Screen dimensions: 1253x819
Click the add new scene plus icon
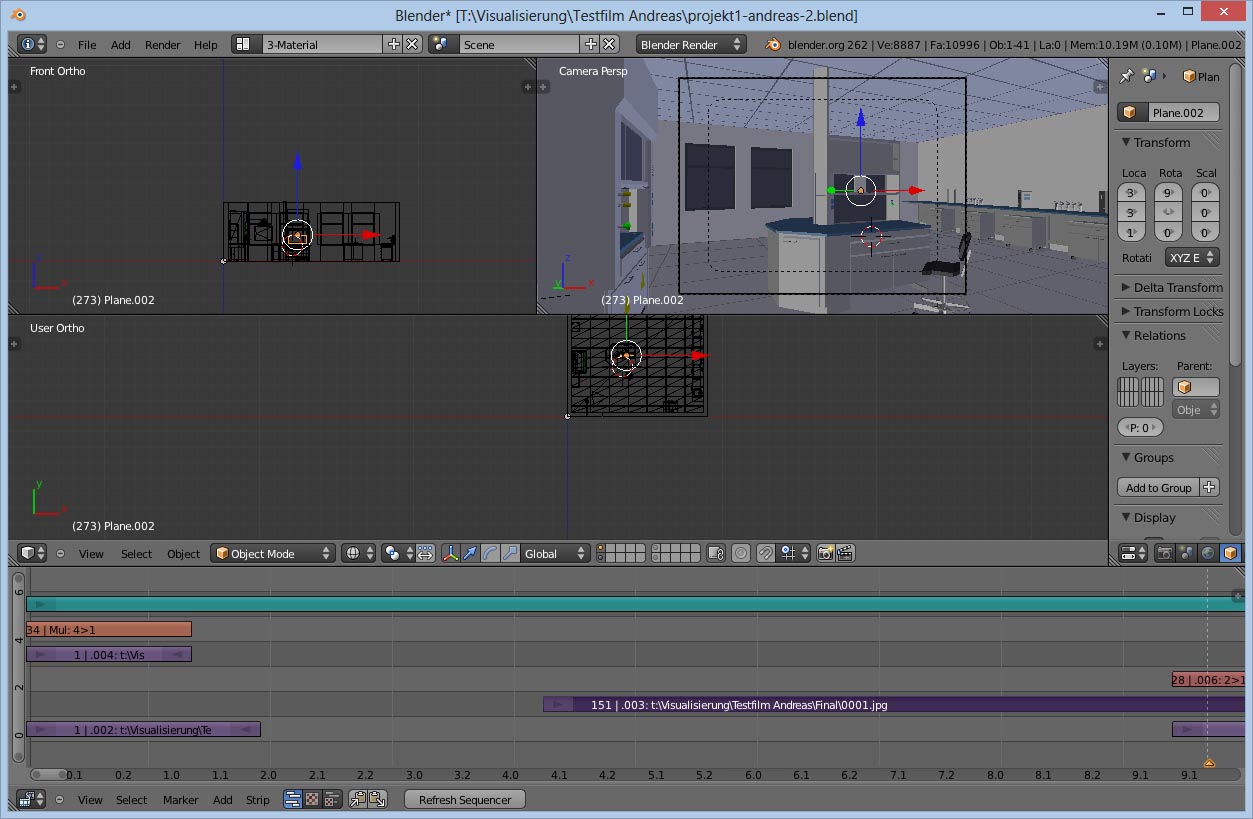point(590,44)
